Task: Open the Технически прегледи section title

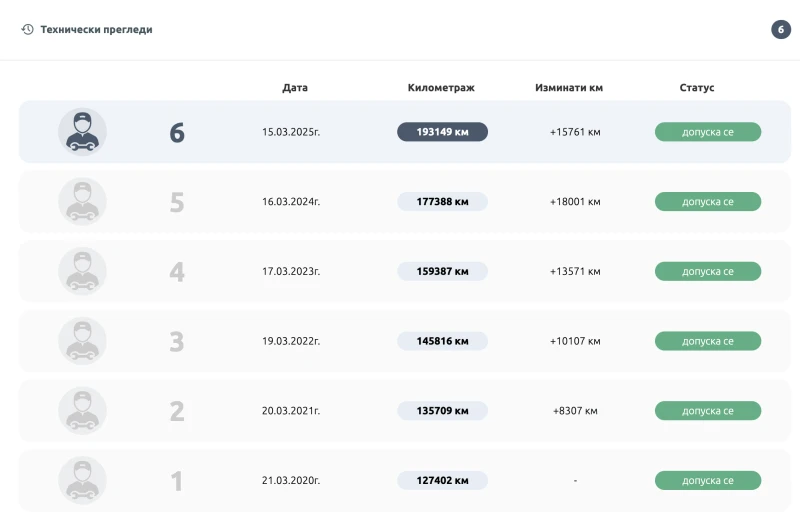Action: coord(96,30)
